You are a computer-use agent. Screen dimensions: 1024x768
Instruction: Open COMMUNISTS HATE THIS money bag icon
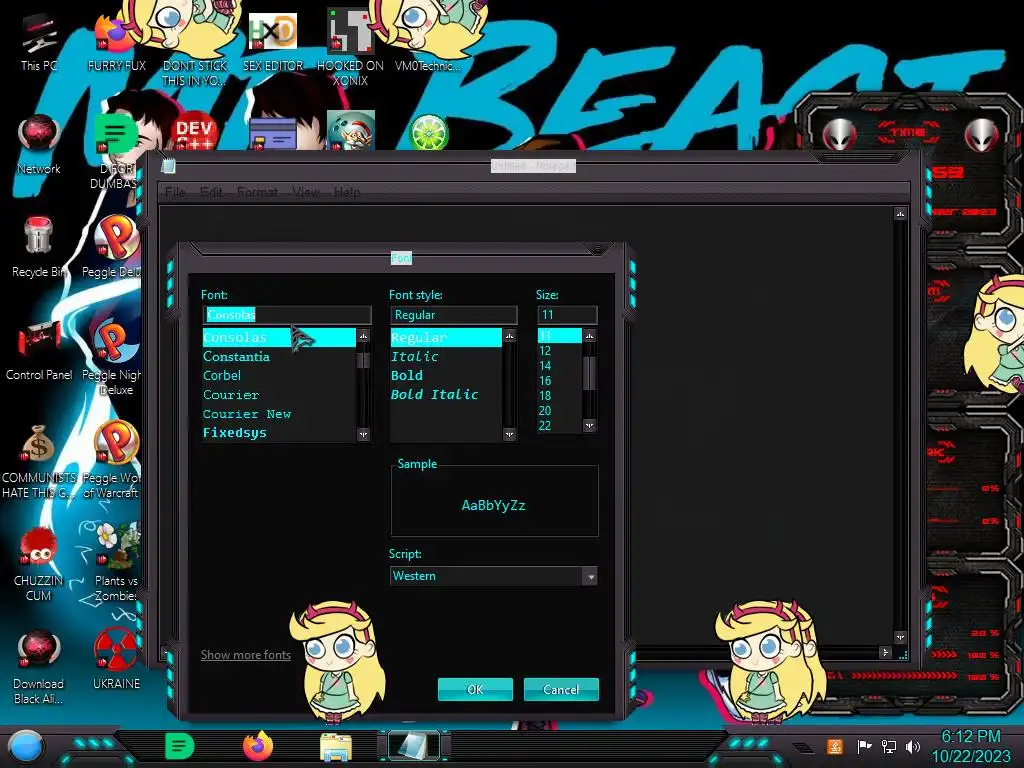(39, 462)
